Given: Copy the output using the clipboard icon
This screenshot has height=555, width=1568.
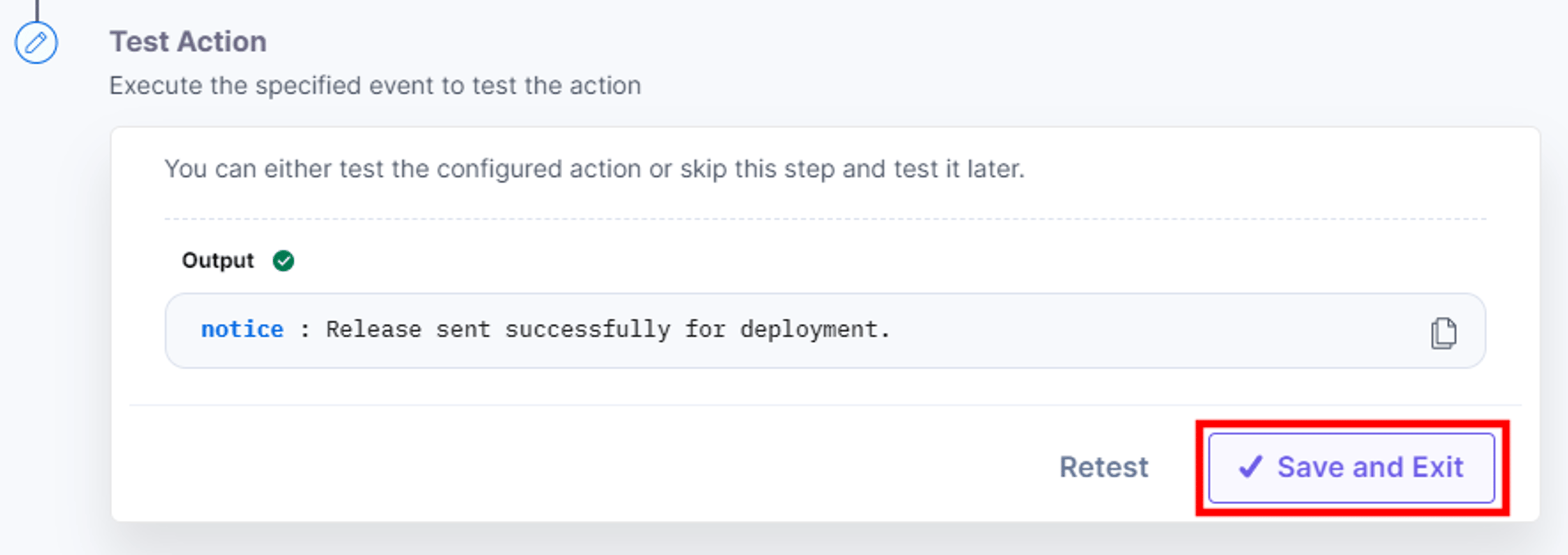Looking at the screenshot, I should coord(1443,333).
